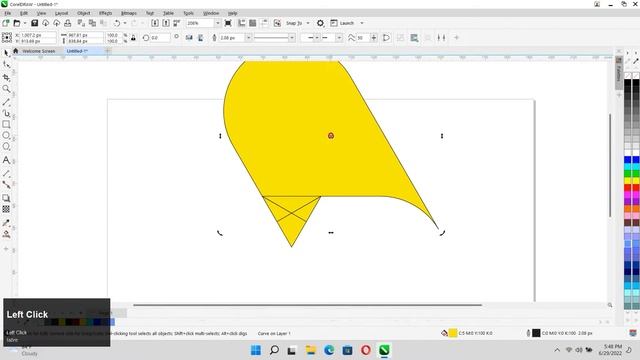Click the yellow fill swatch in status bar
The height and width of the screenshot is (360, 640).
tap(453, 333)
